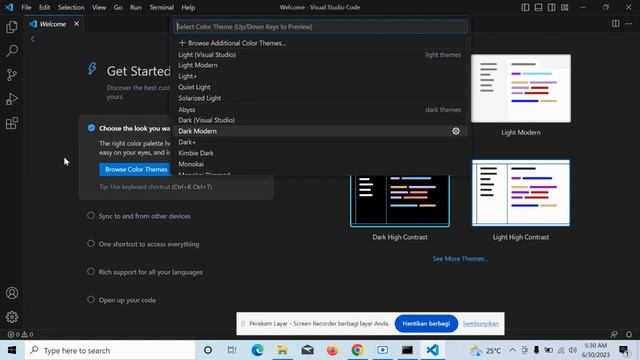Pick Light (Visual Studio) theme
640x360 pixels.
320,55
